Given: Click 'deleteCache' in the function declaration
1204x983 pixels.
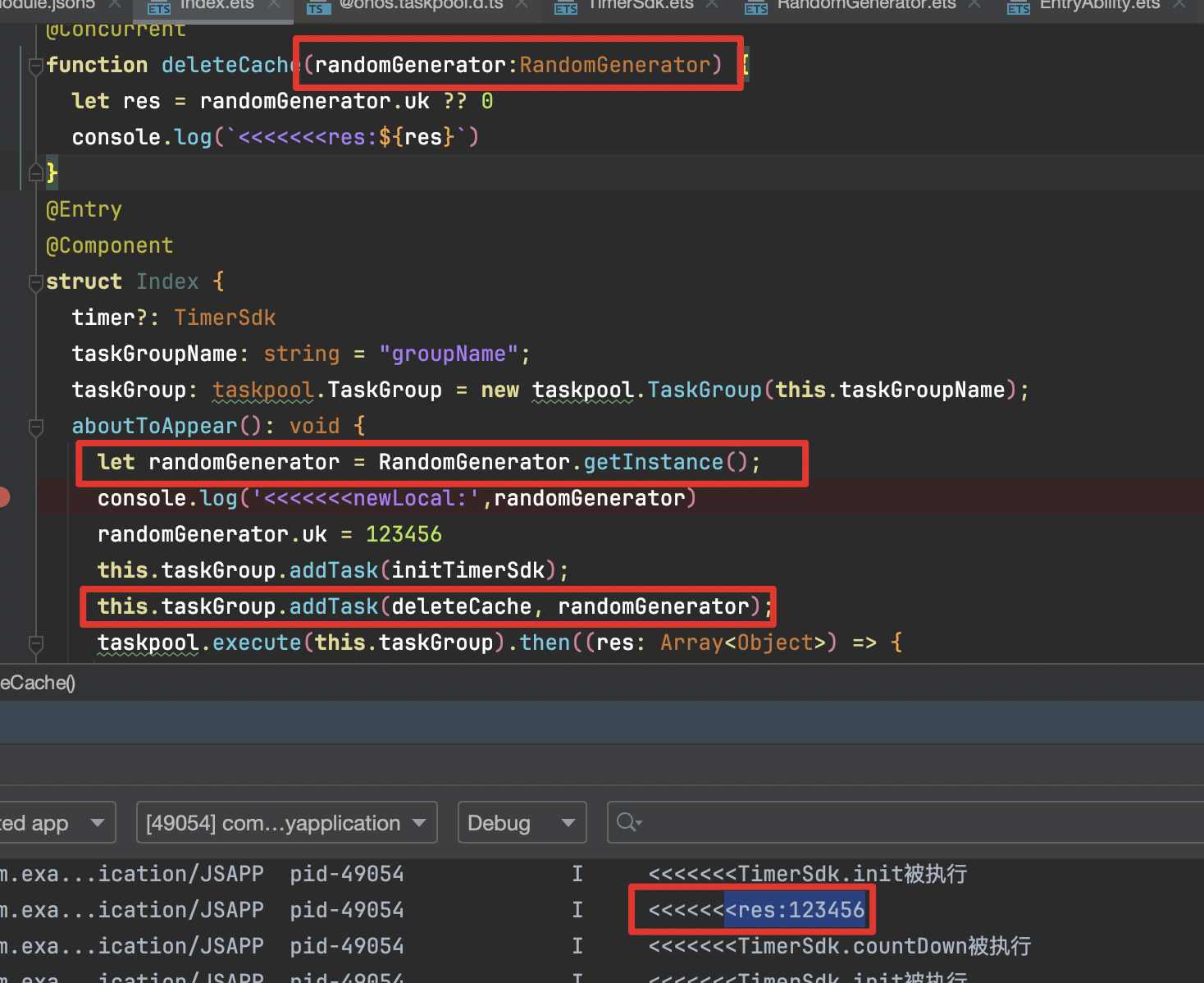Looking at the screenshot, I should click(231, 66).
